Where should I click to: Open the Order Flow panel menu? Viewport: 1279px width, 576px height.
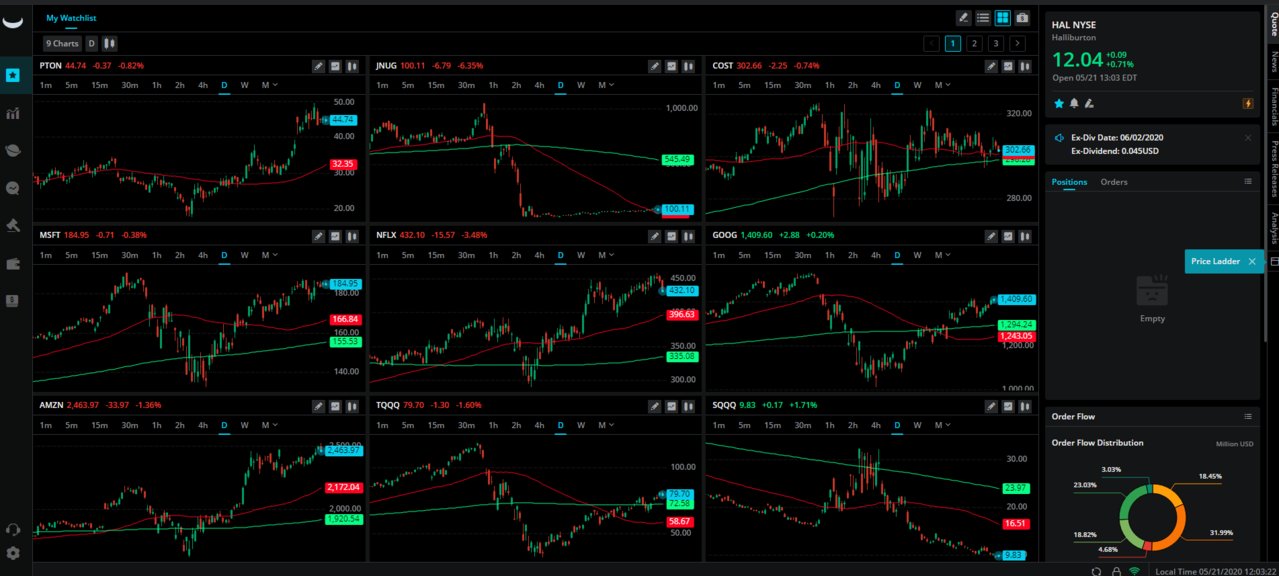click(x=1248, y=416)
